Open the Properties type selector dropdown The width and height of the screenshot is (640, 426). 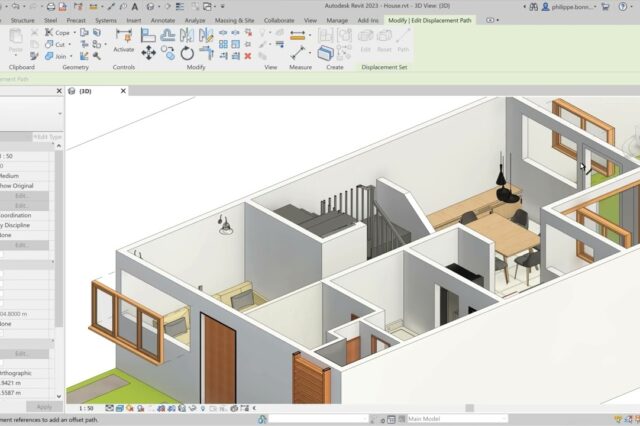pyautogui.click(x=60, y=113)
